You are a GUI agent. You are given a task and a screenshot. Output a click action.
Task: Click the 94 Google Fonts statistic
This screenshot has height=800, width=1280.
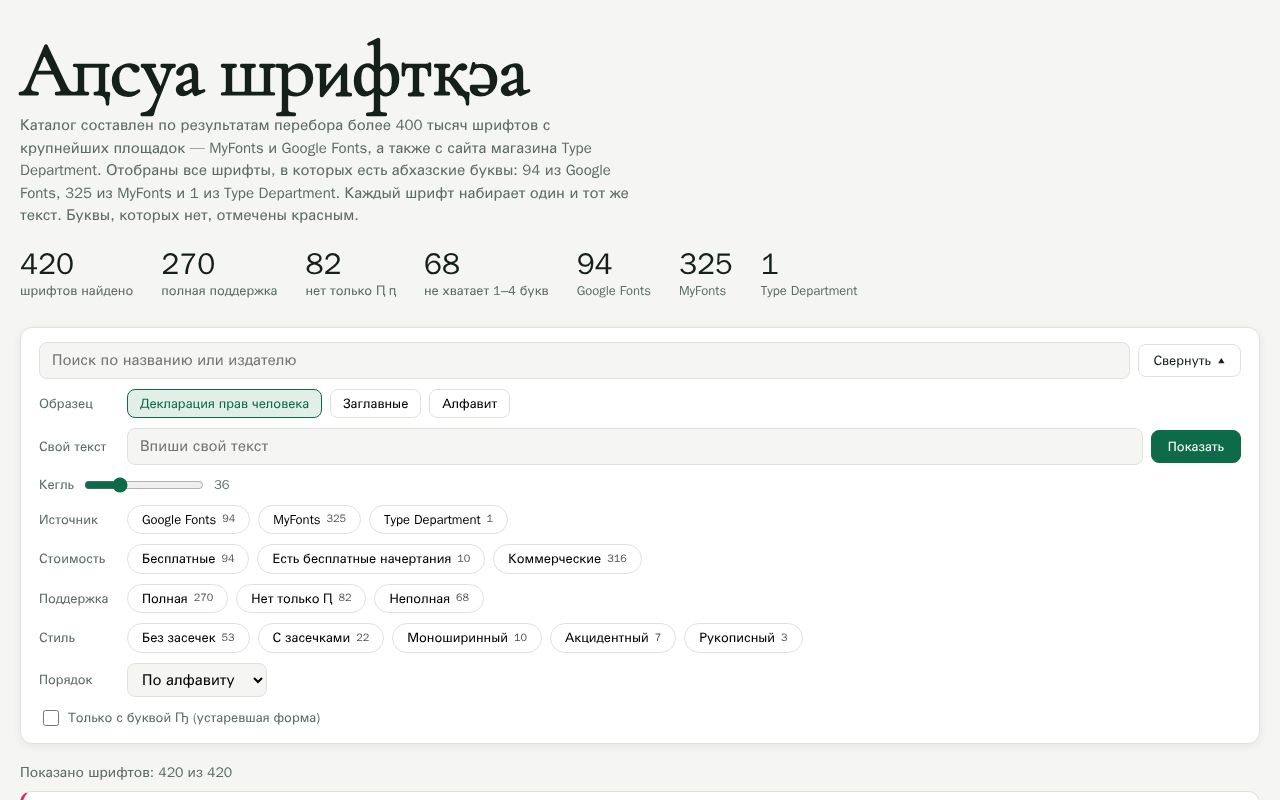click(x=613, y=273)
